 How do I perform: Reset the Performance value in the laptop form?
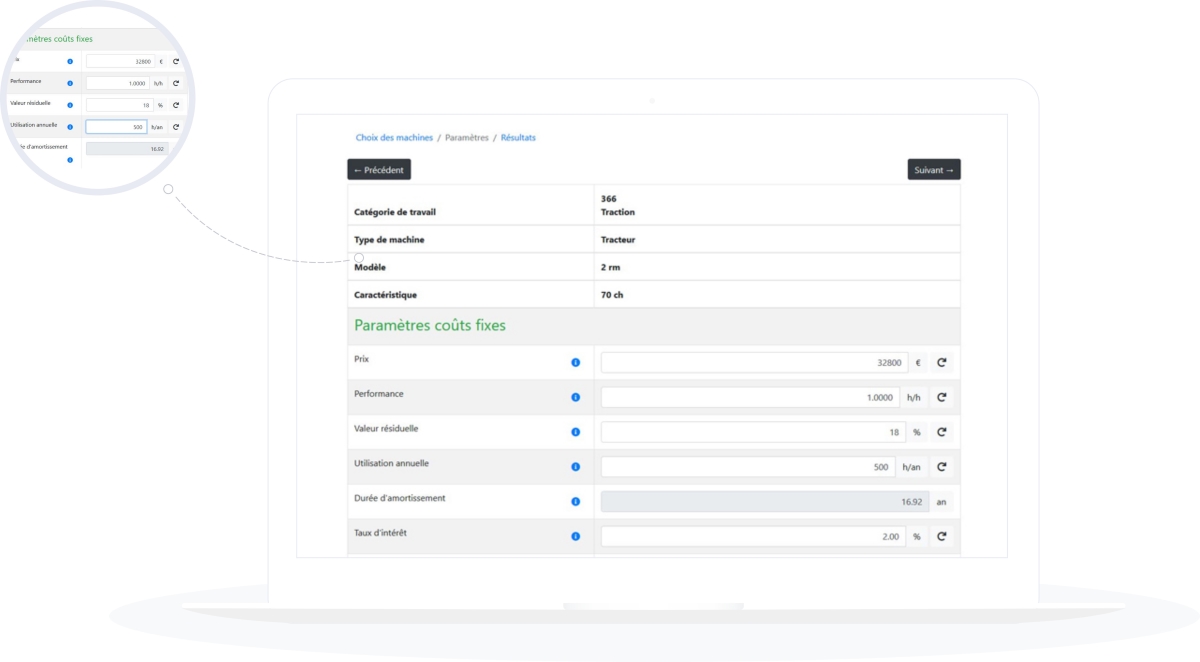click(x=941, y=397)
